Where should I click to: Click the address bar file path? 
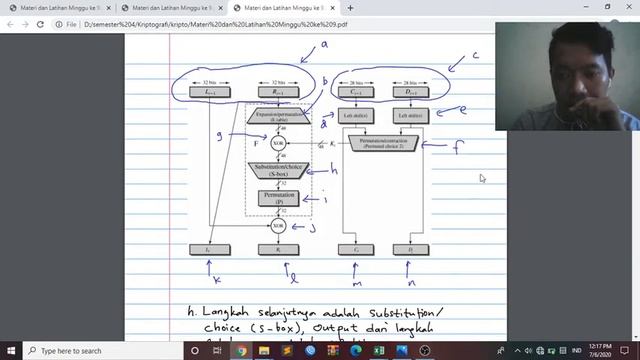pyautogui.click(x=216, y=24)
